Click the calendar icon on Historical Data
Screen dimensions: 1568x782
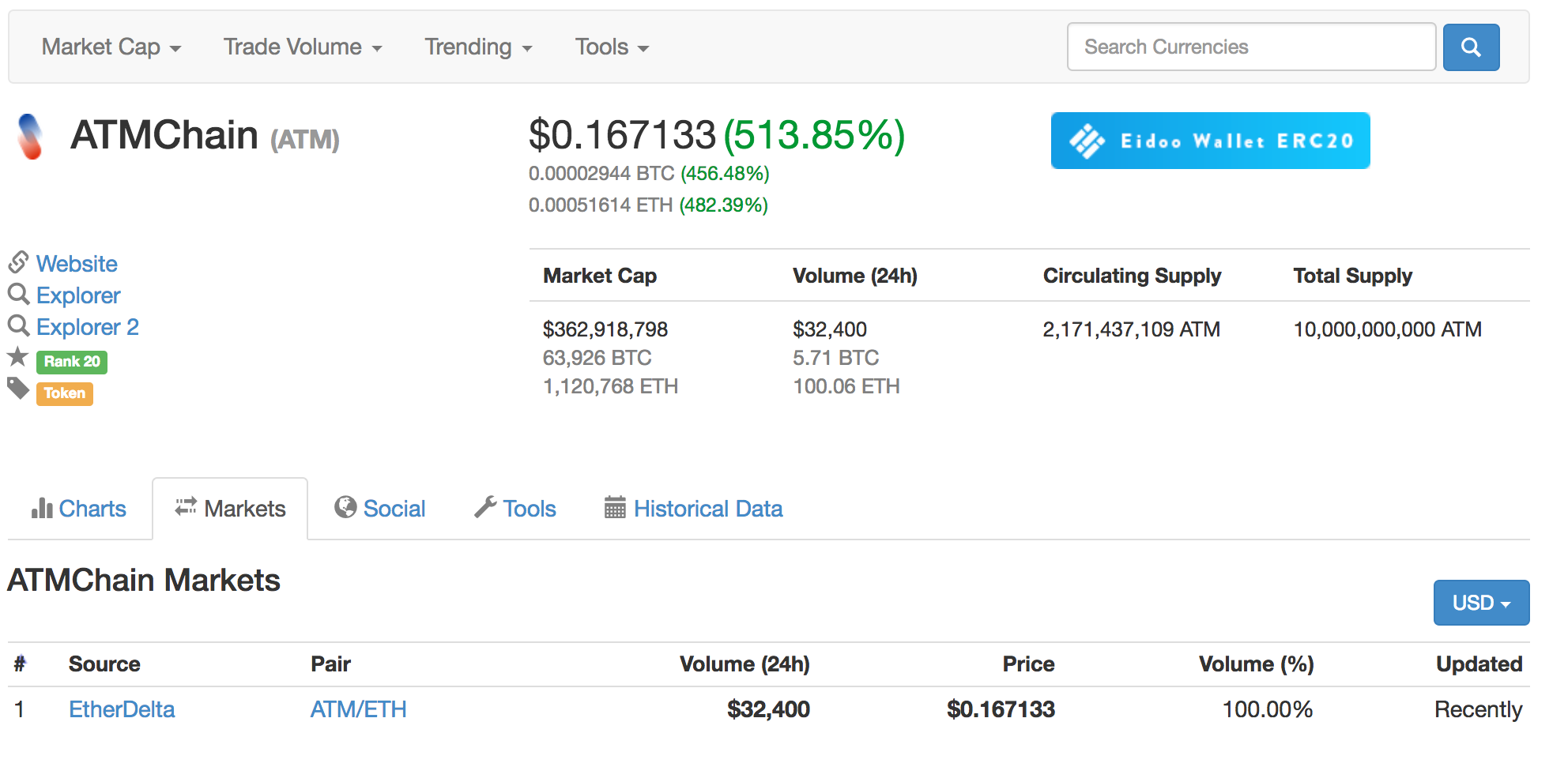coord(615,507)
